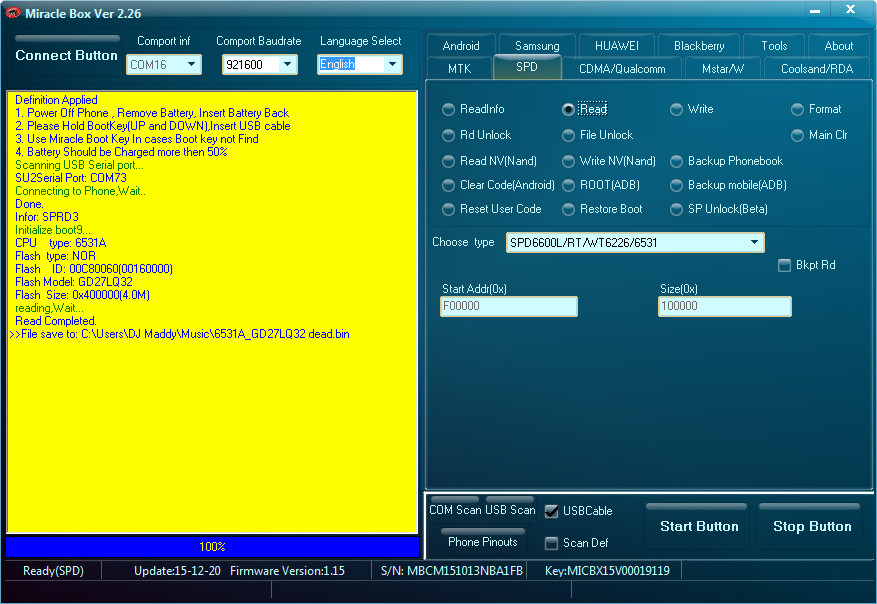Click the File save to path line
This screenshot has height=604, width=877.
179,334
